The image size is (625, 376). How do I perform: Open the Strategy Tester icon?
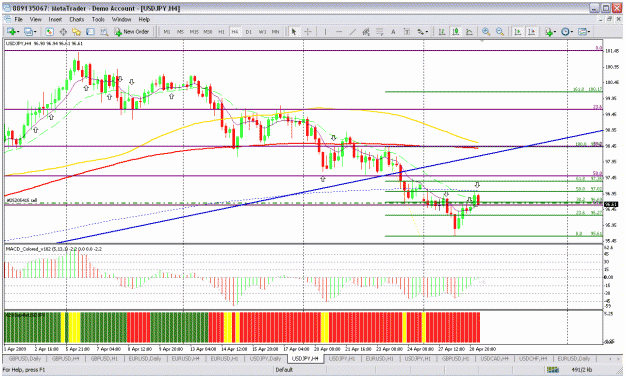pos(104,31)
